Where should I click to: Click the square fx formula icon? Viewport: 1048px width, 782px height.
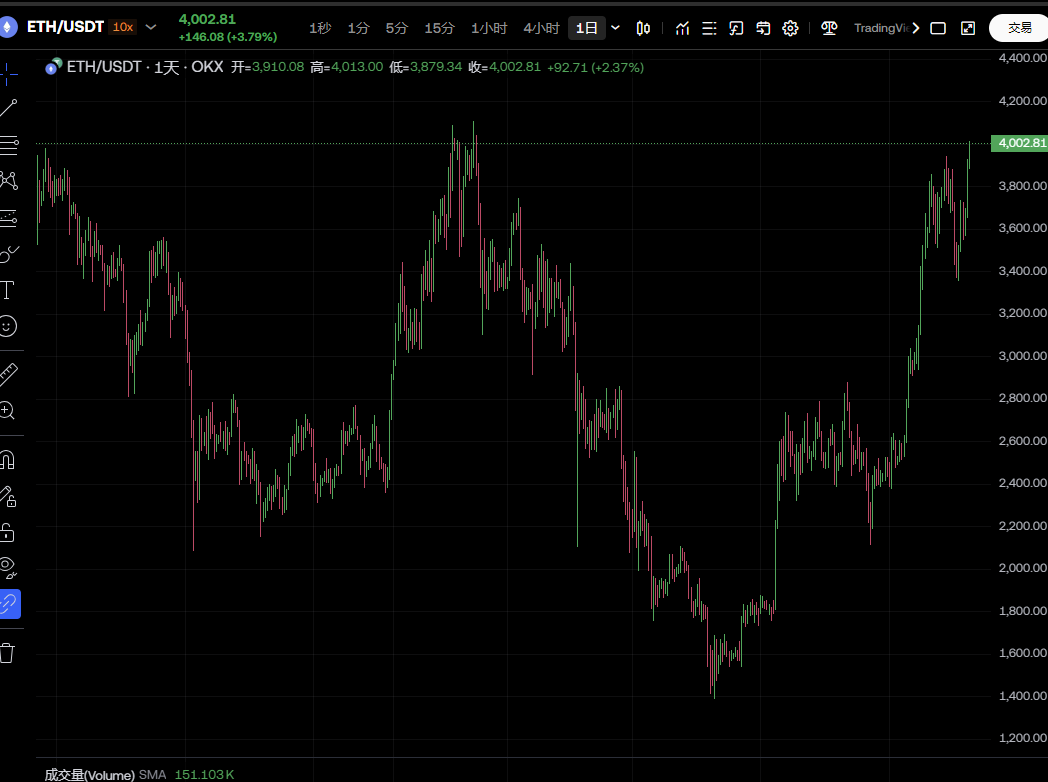click(x=736, y=28)
